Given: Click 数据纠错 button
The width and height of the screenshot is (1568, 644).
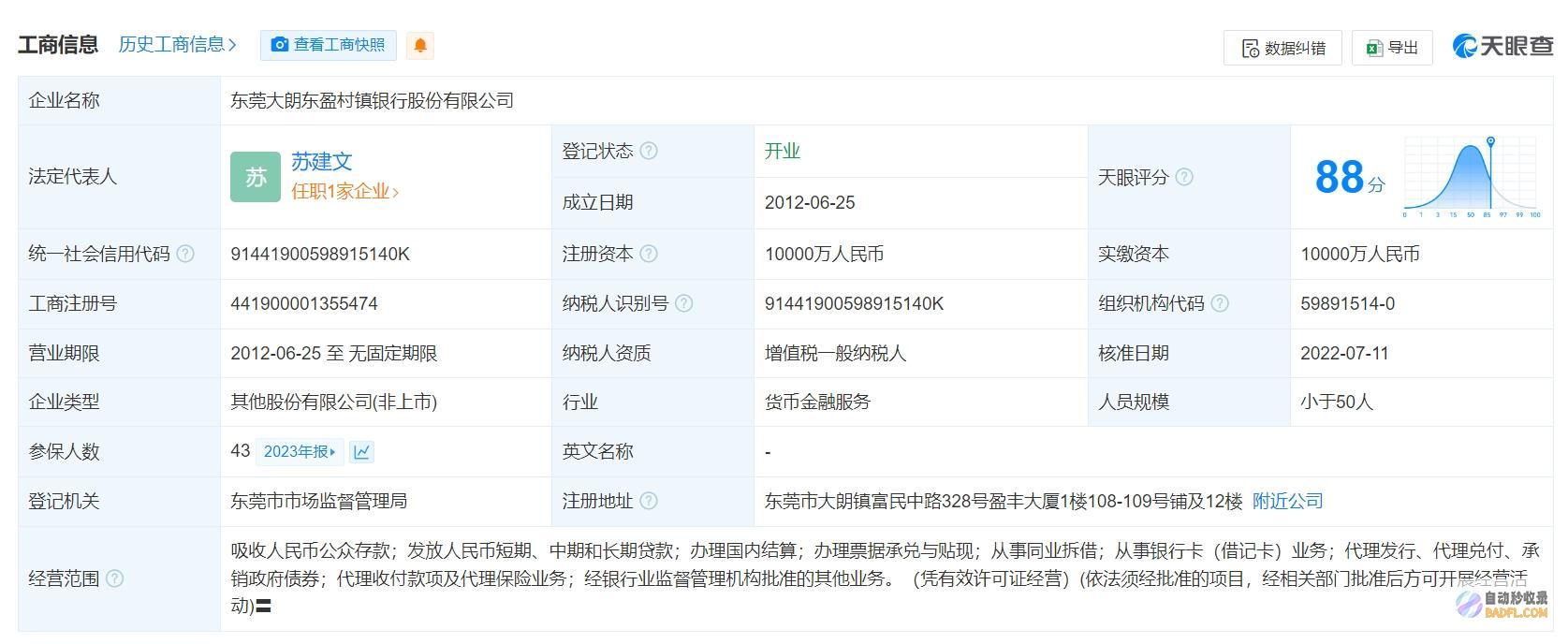Looking at the screenshot, I should point(1282,48).
